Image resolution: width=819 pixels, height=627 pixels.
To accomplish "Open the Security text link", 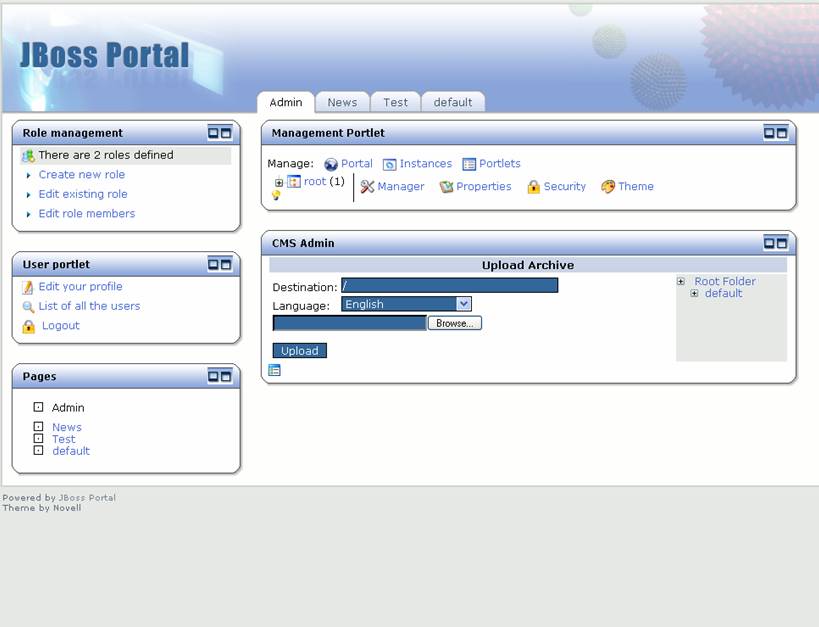I will pyautogui.click(x=565, y=187).
